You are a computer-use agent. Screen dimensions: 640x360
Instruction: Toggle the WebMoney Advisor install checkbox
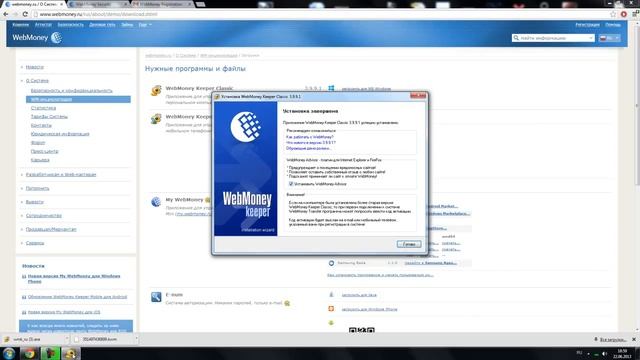coord(291,184)
